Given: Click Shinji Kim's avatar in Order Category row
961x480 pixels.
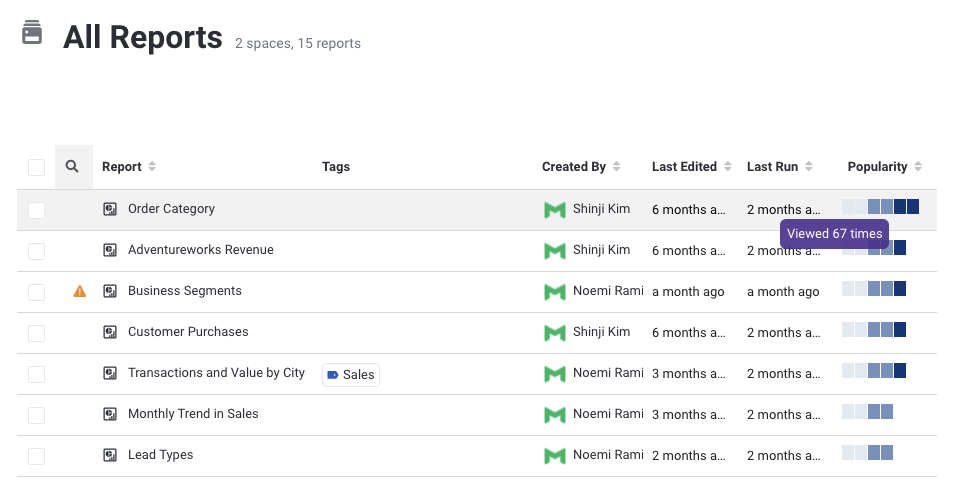Looking at the screenshot, I should 554,210.
